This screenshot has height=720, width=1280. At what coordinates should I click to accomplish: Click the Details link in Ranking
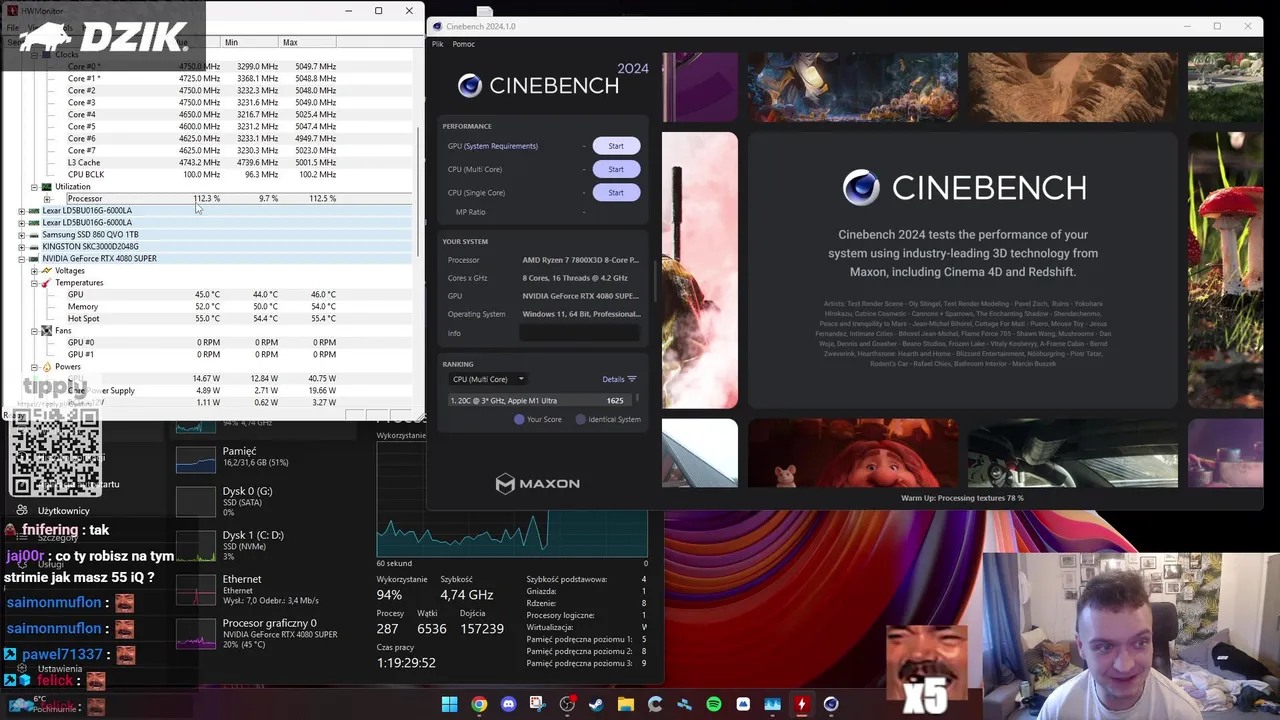click(x=613, y=379)
